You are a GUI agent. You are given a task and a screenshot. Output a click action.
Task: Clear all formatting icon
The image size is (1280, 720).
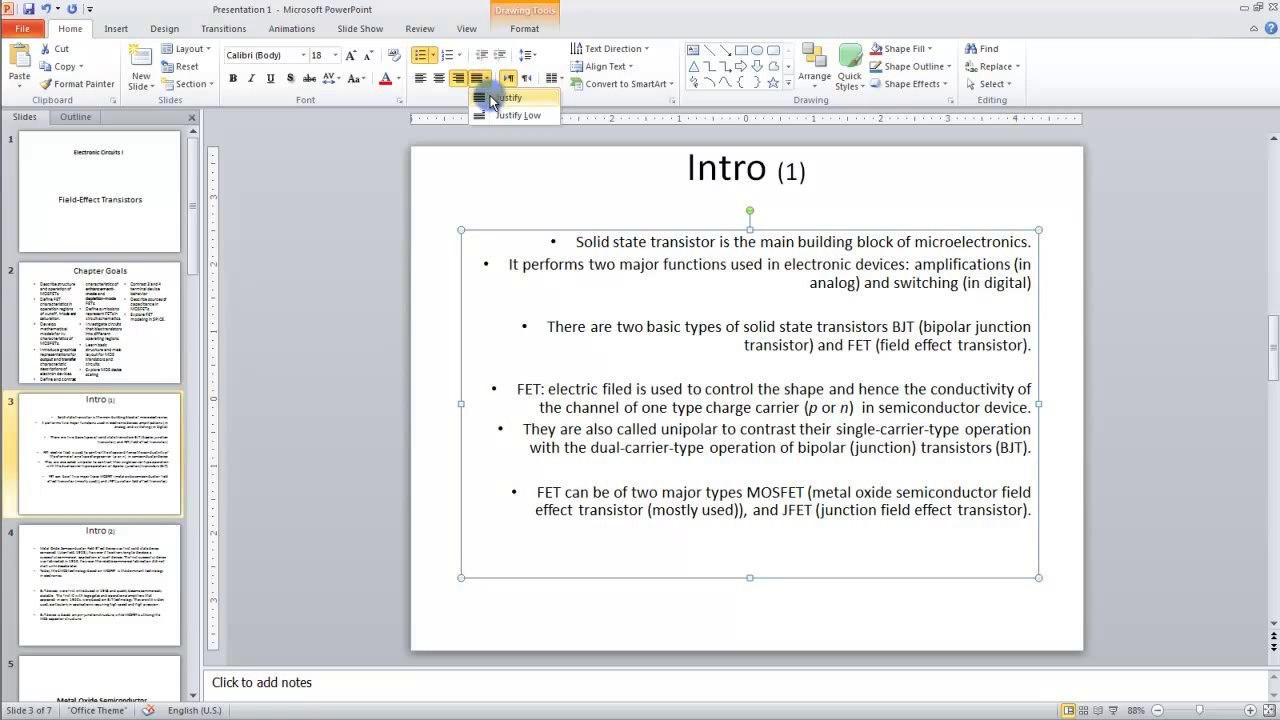(x=394, y=55)
